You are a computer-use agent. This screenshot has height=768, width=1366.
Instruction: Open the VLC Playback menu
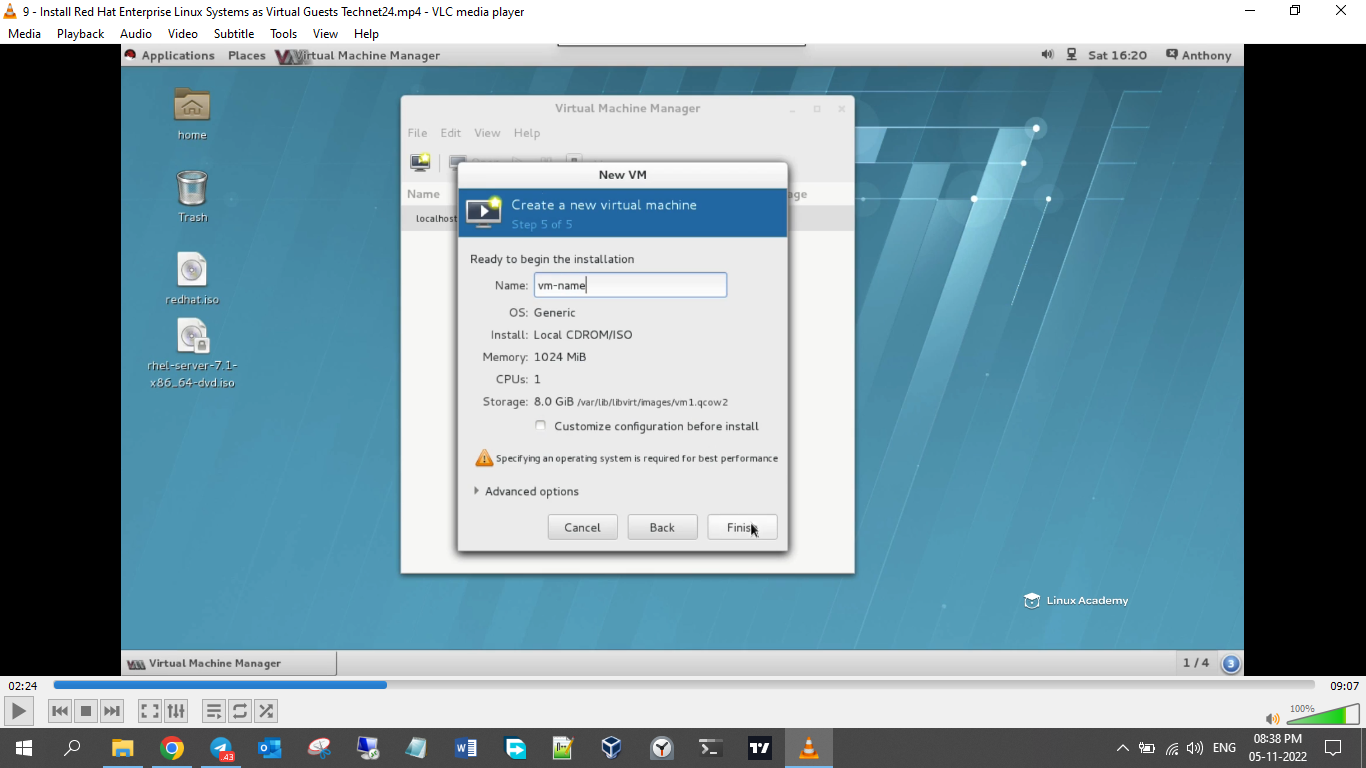tap(80, 34)
